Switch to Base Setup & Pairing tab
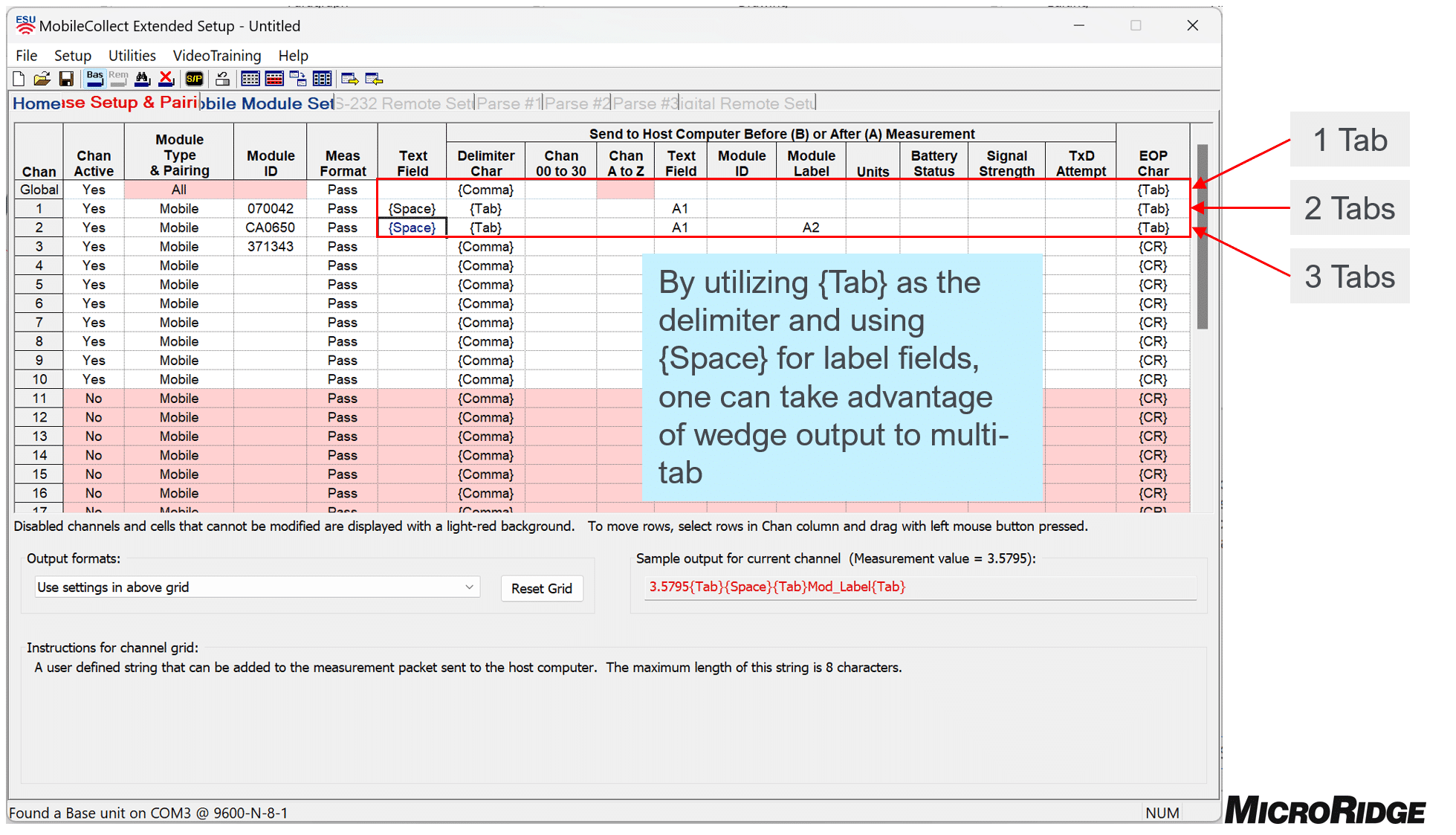This screenshot has height=835, width=1456. (x=130, y=103)
